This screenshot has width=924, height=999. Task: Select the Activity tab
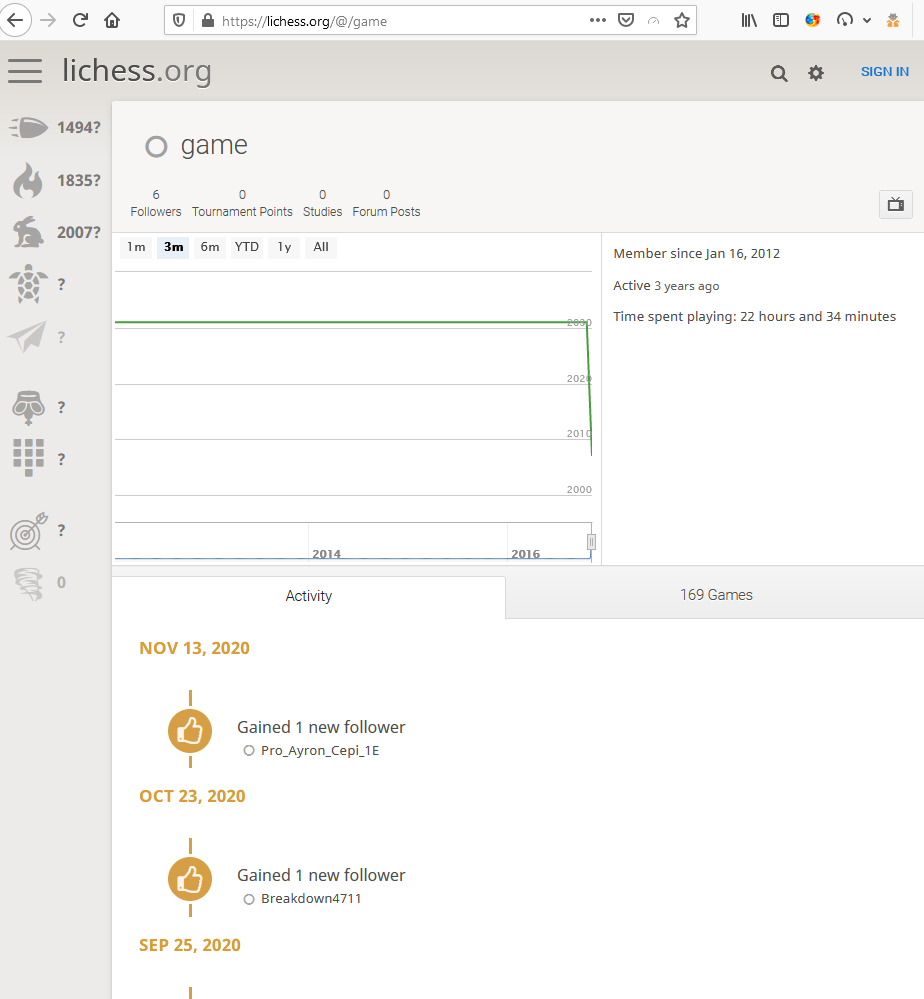click(308, 595)
